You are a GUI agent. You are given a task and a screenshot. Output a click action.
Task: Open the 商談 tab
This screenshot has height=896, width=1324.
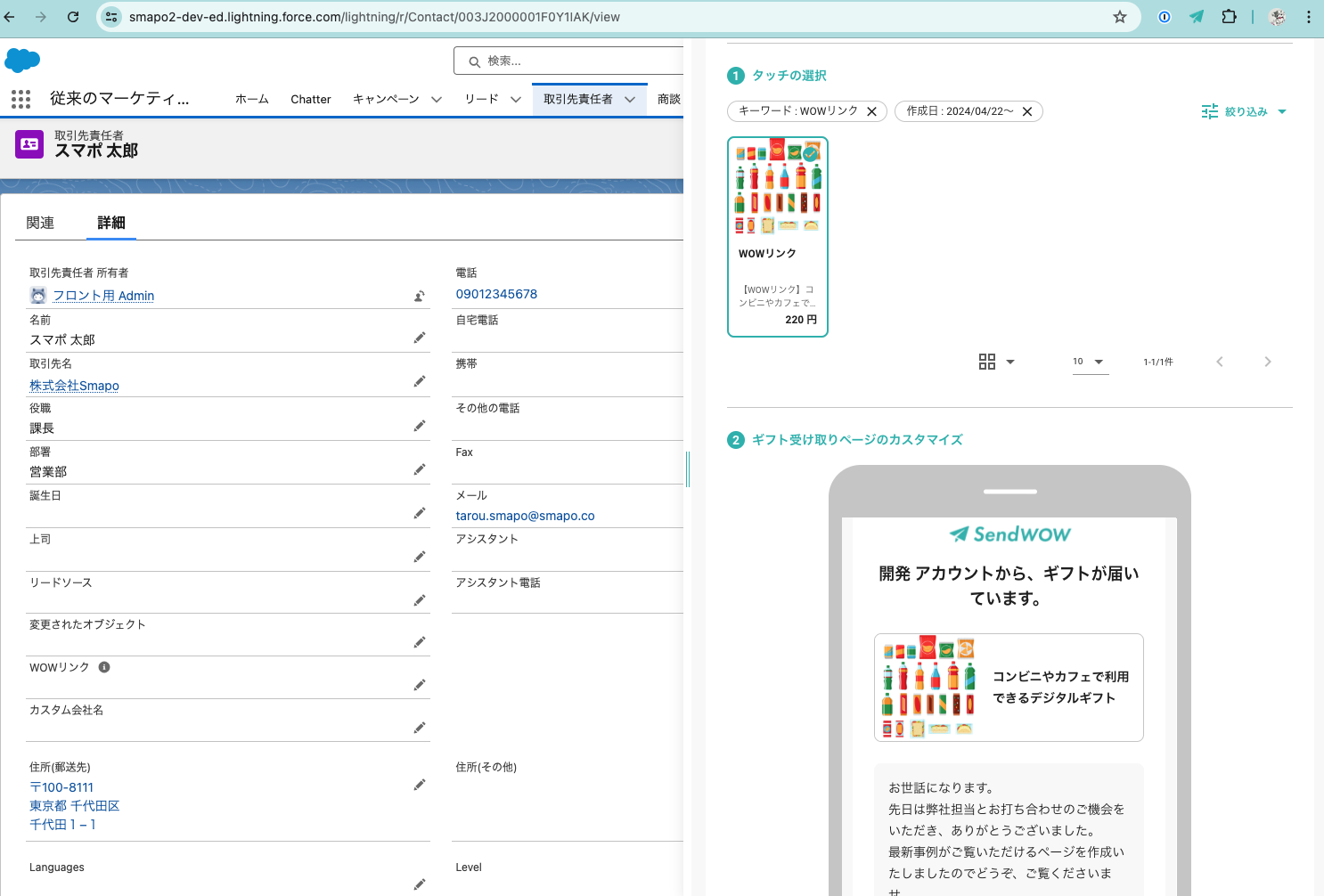(x=669, y=99)
